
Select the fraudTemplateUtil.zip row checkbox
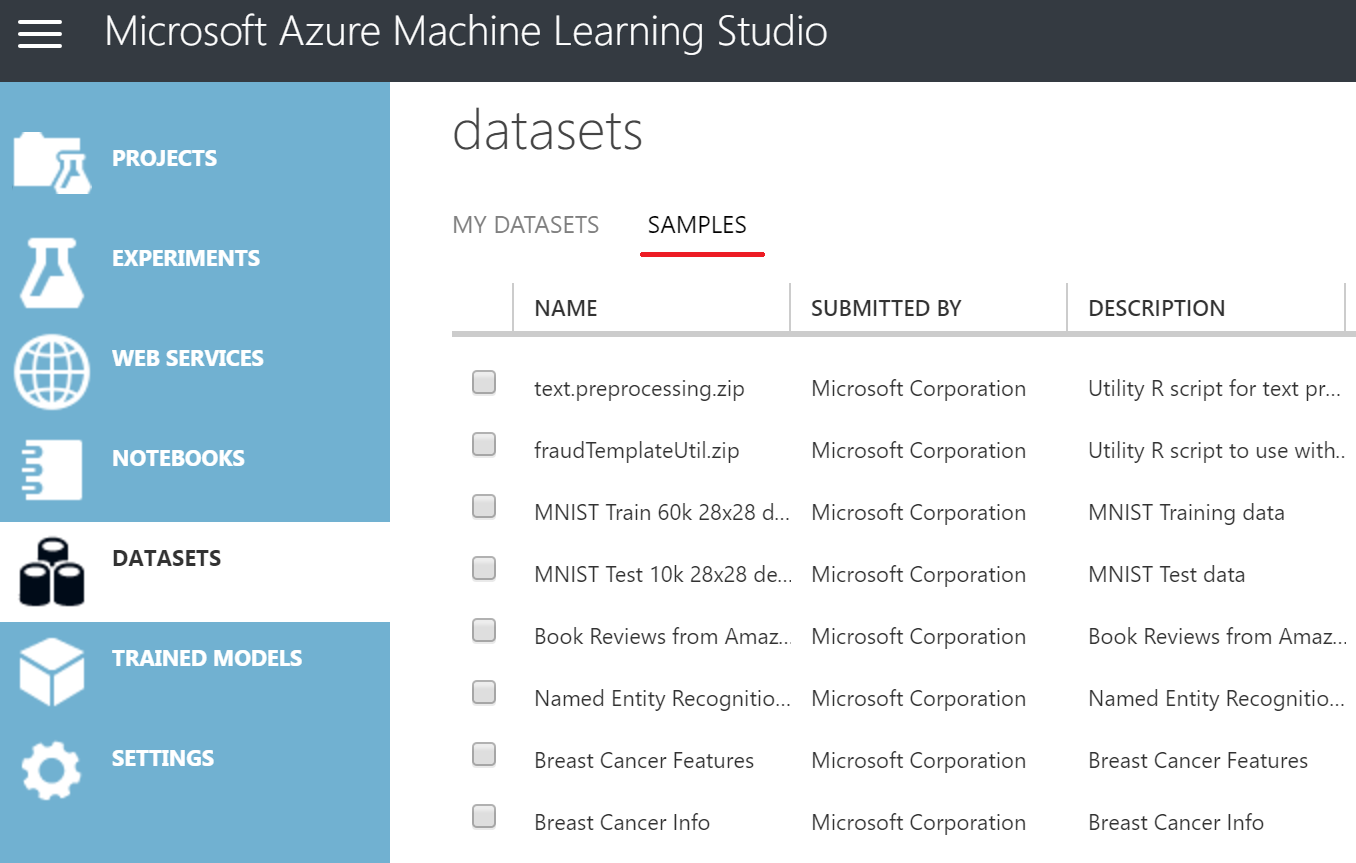pos(484,444)
